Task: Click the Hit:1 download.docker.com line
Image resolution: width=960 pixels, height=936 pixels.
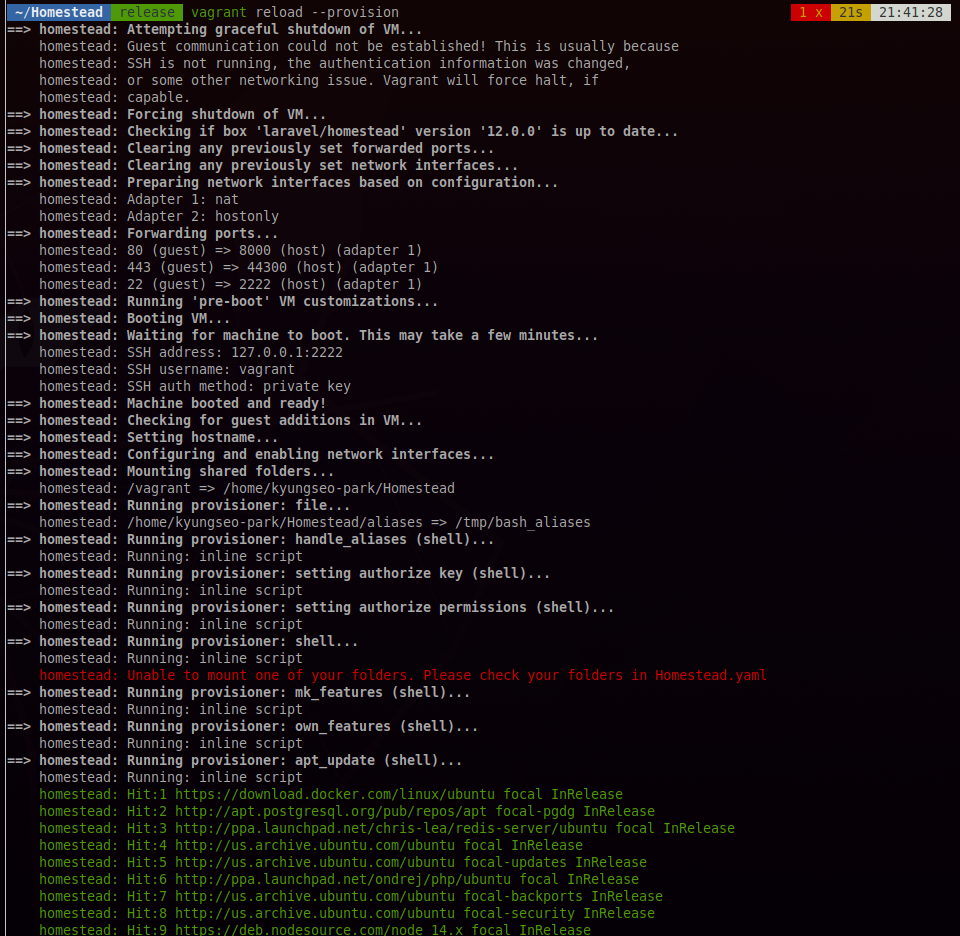Action: 331,795
